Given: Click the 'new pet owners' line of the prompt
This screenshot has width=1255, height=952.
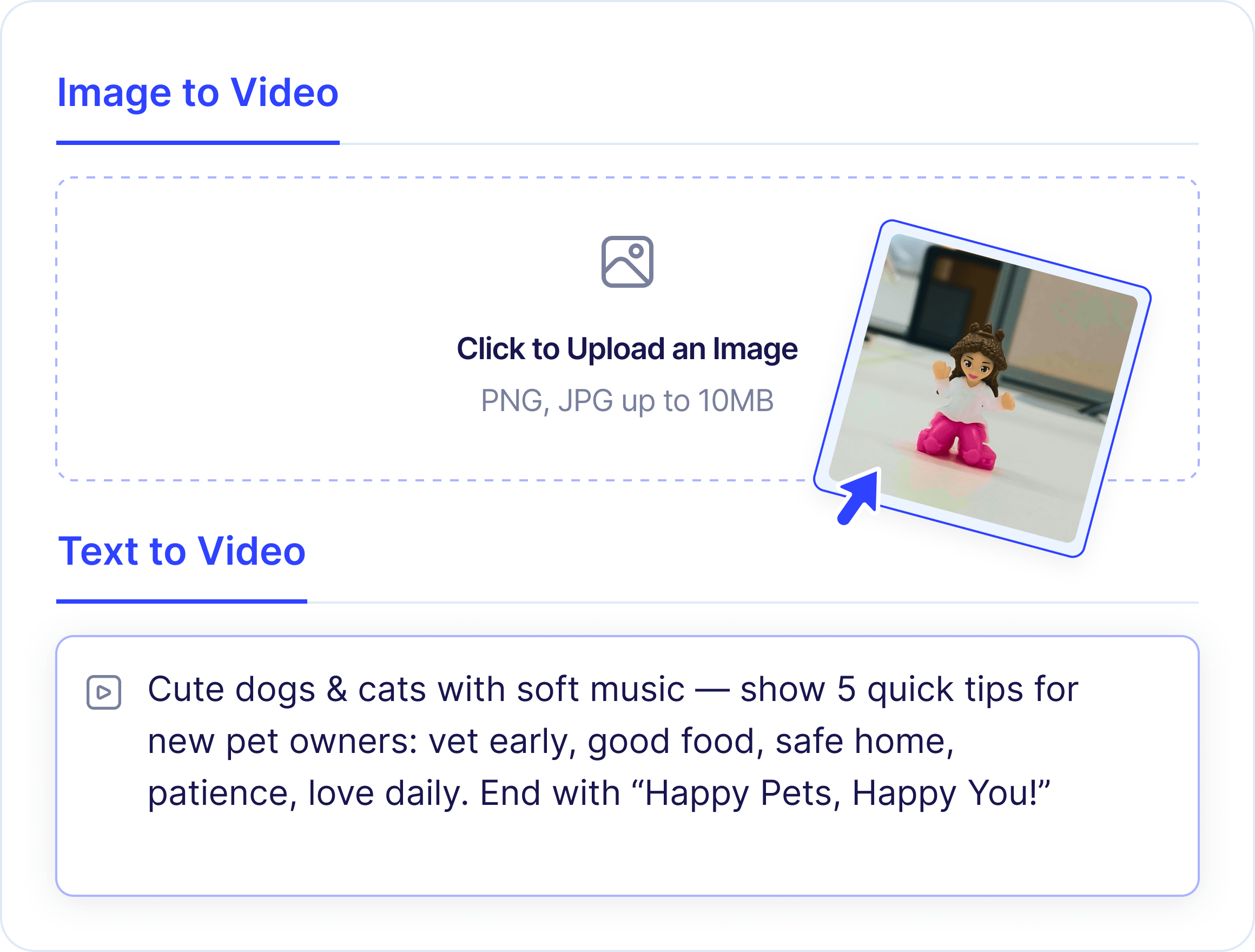Looking at the screenshot, I should (550, 741).
